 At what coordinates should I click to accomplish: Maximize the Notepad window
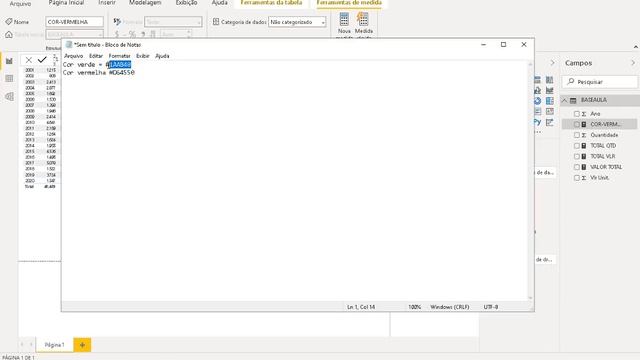click(x=503, y=44)
